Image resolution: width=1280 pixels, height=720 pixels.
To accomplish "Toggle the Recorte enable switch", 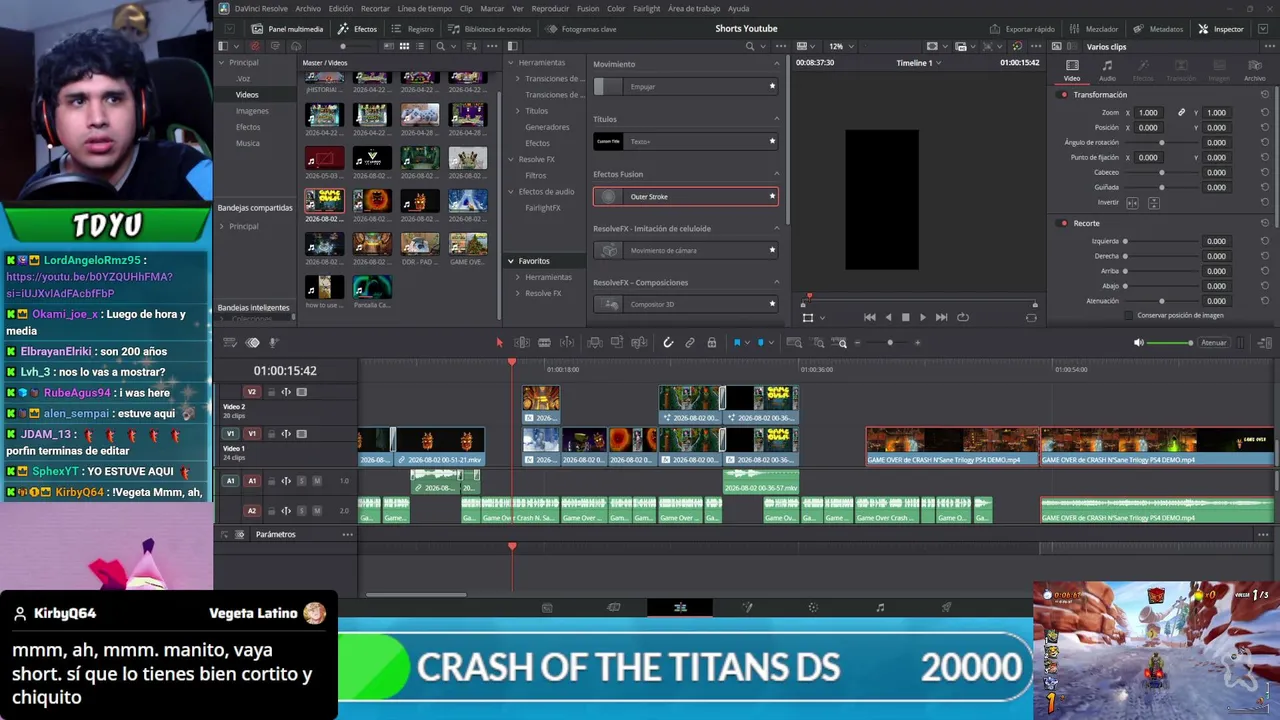I will click(1064, 223).
